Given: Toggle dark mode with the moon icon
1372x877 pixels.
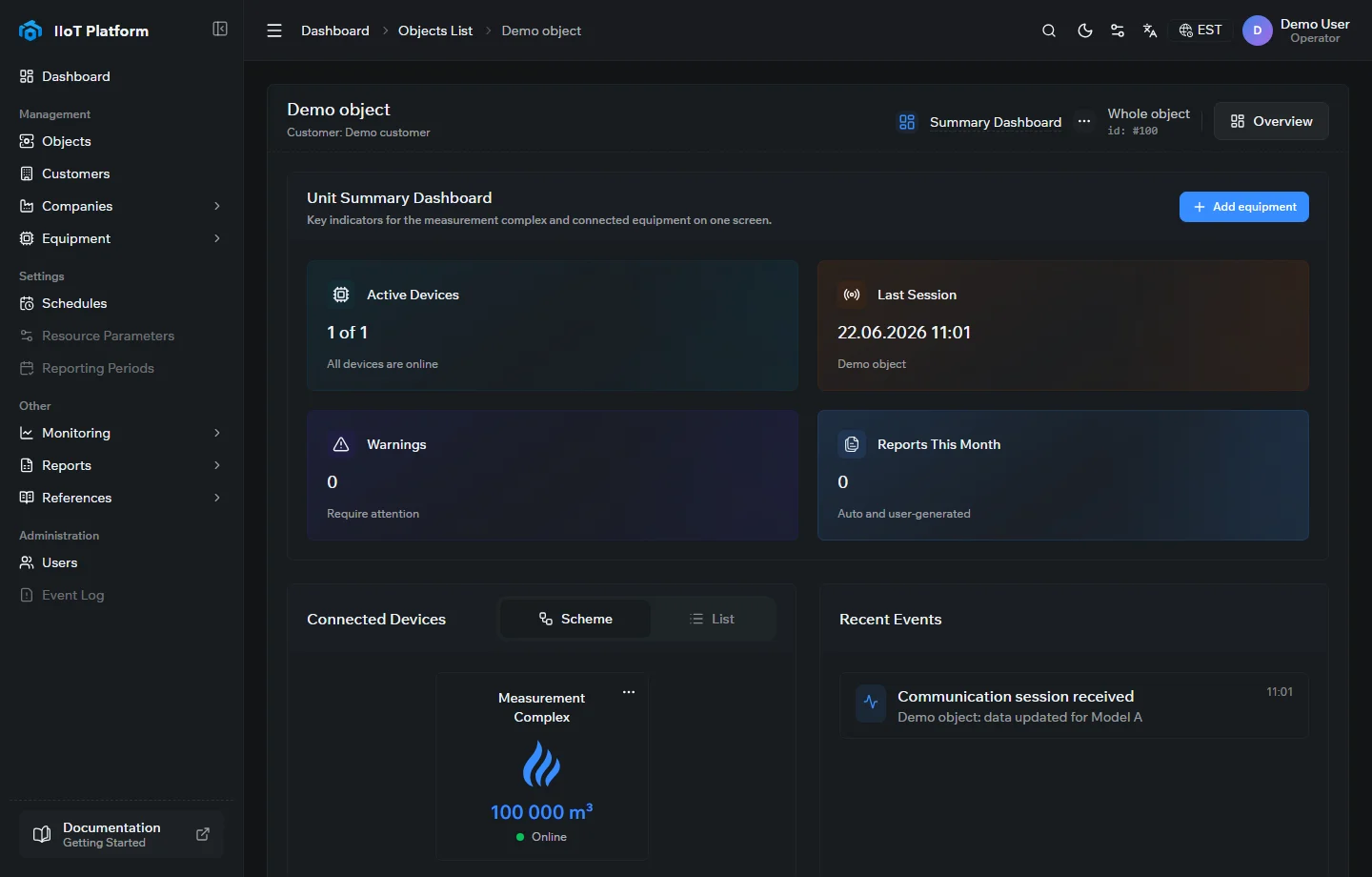Looking at the screenshot, I should [x=1084, y=31].
